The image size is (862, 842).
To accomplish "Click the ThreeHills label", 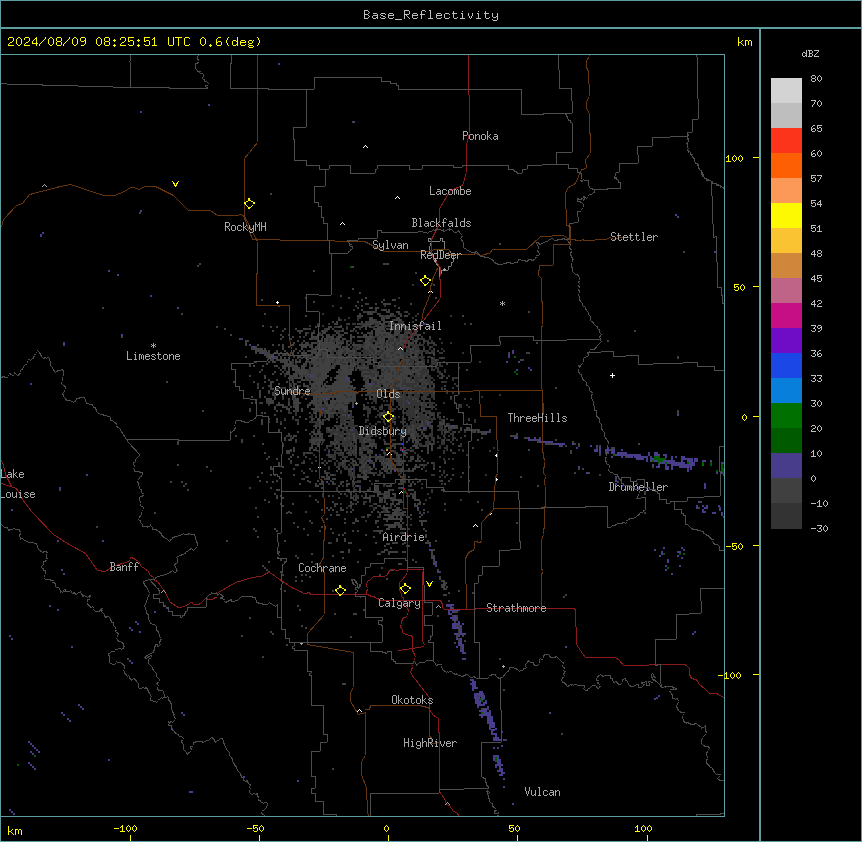I will [537, 418].
